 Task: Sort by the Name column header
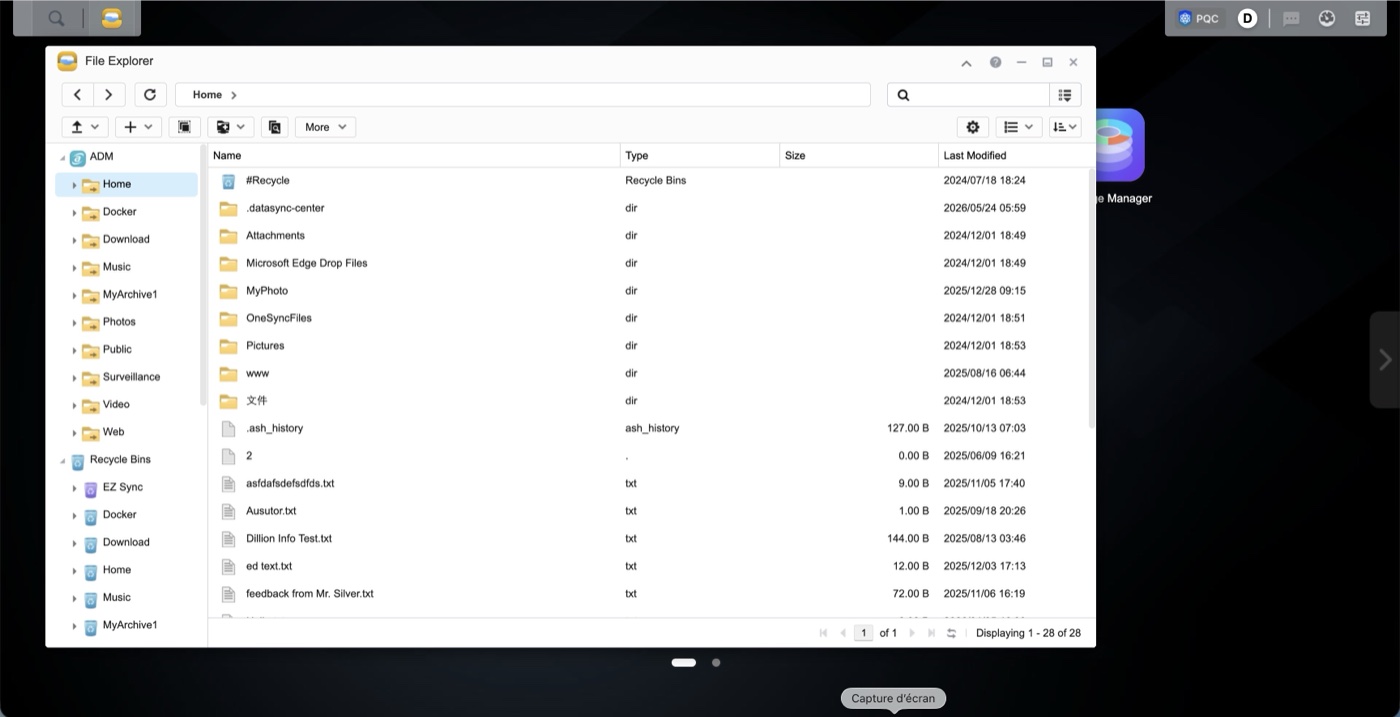[414, 155]
